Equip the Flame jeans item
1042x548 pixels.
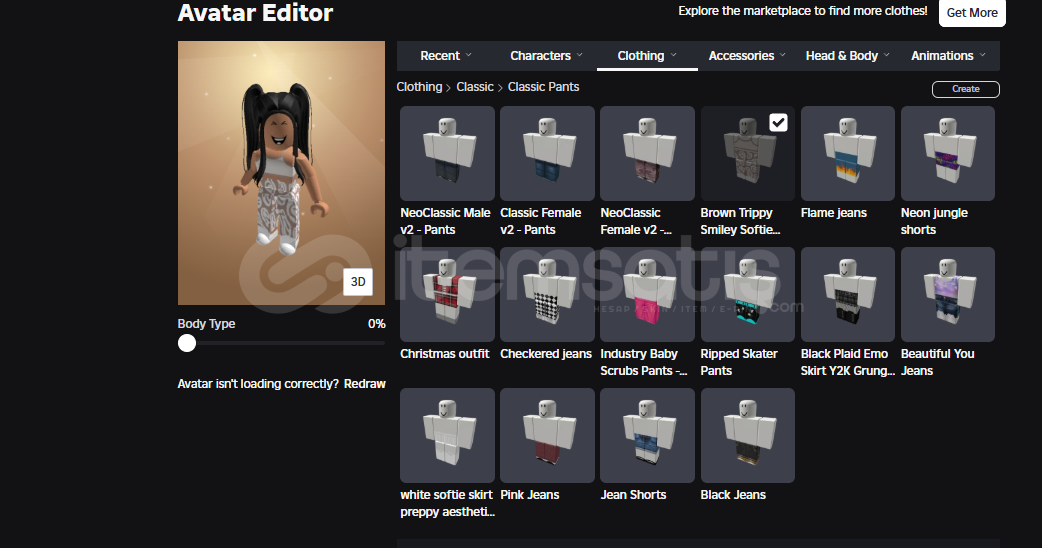848,153
